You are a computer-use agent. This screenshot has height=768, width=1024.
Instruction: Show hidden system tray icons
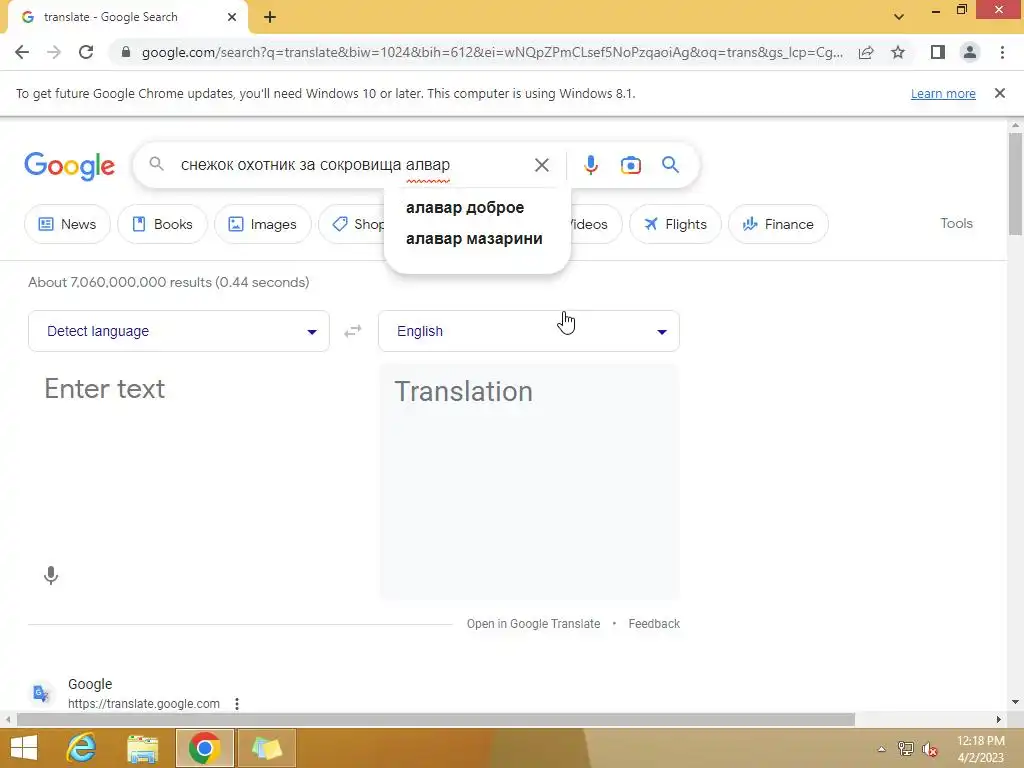pos(881,749)
